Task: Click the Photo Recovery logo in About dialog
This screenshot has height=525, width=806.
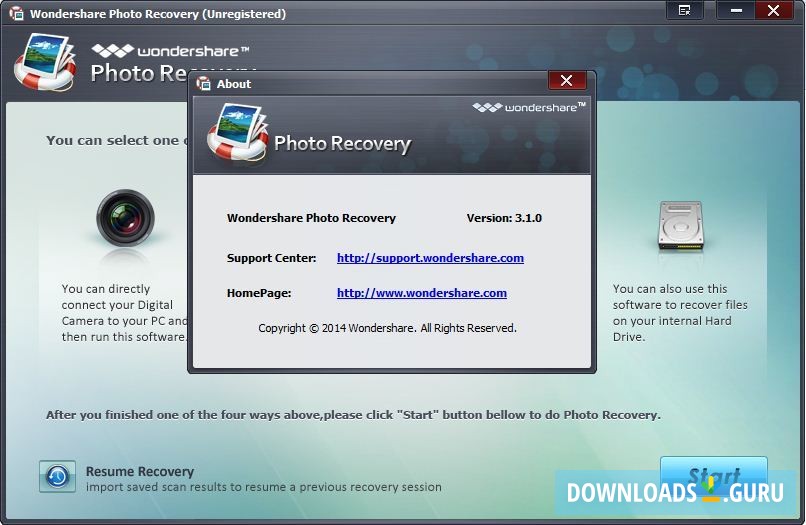Action: pos(237,134)
